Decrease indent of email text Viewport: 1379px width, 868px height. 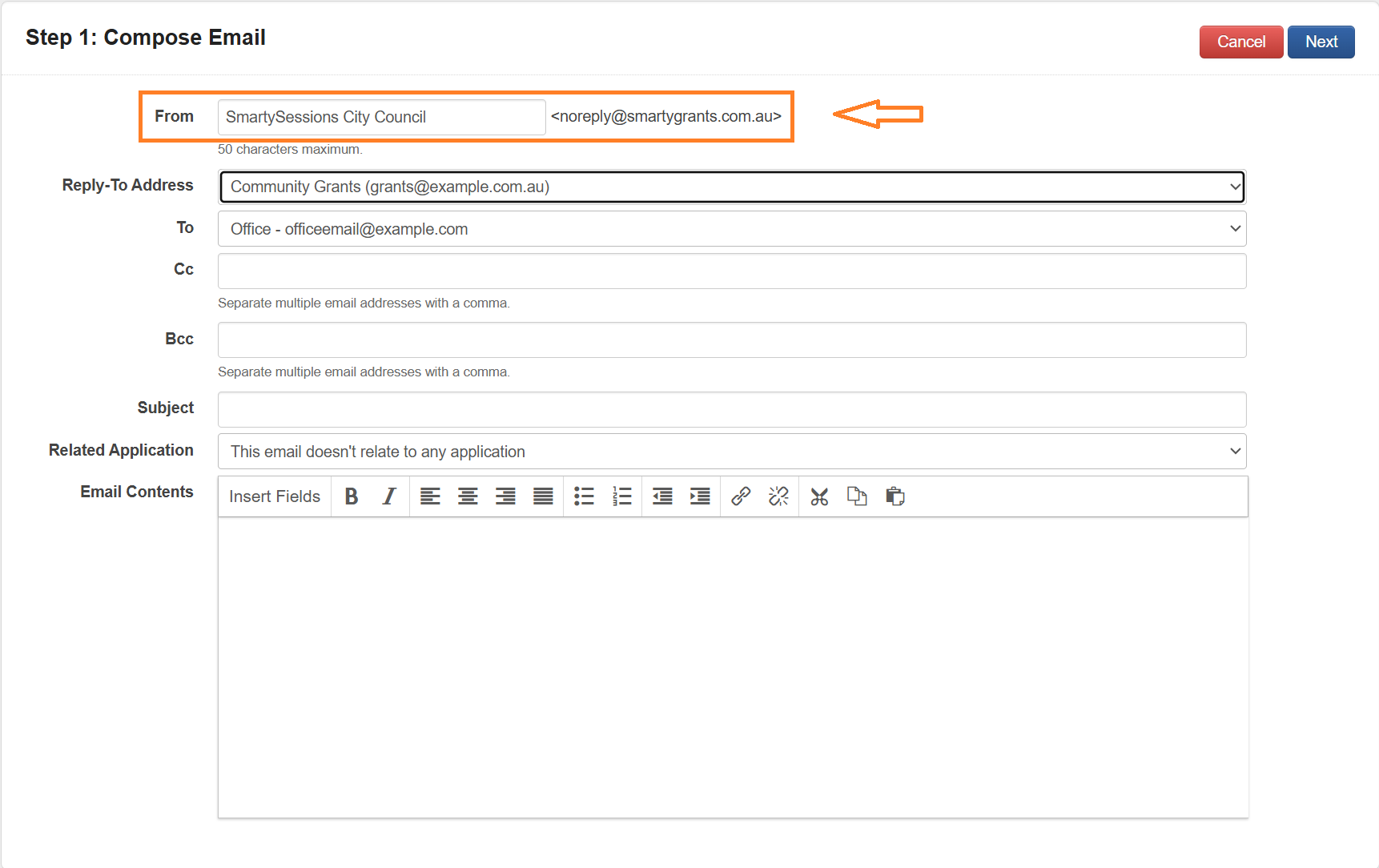662,496
